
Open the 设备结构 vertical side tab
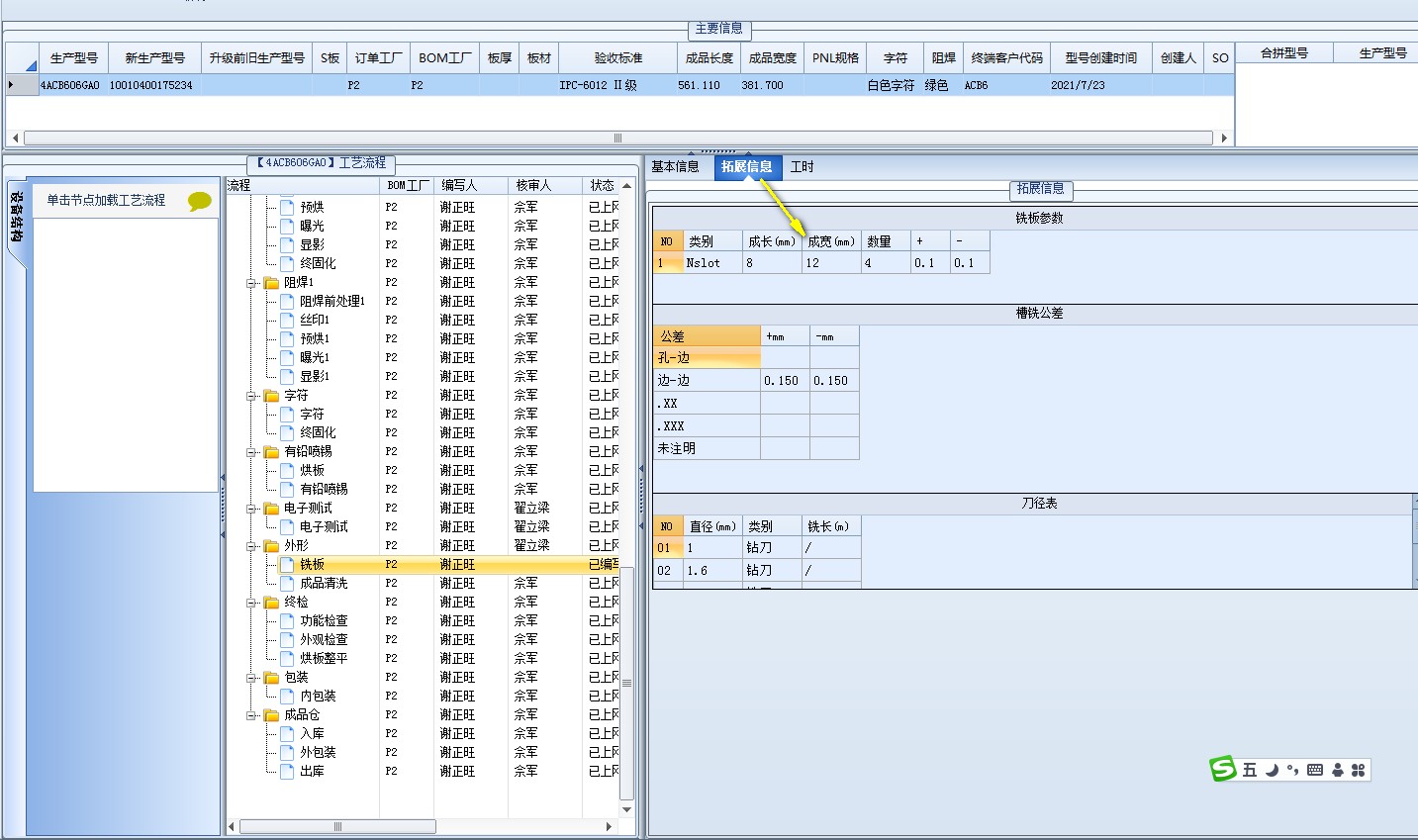pos(17,218)
